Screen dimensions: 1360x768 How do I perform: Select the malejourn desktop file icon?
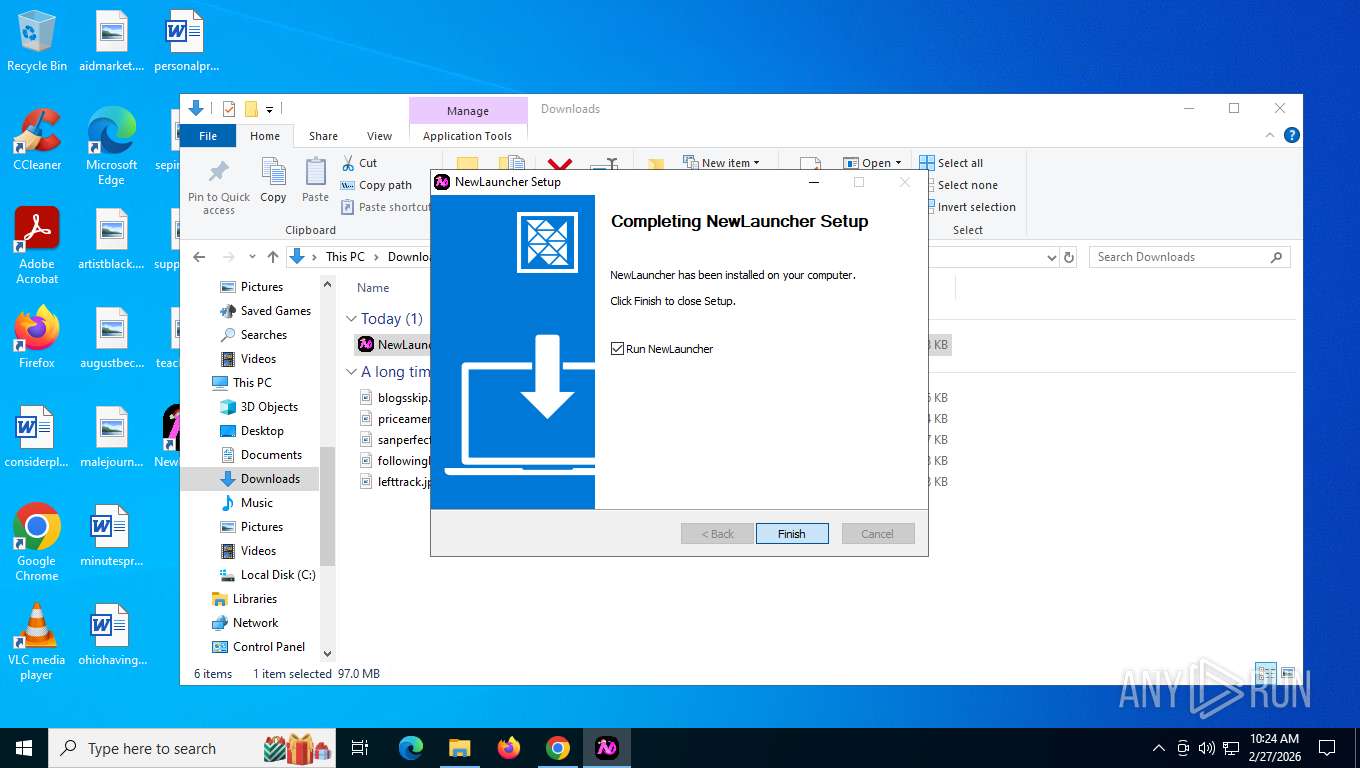111,437
